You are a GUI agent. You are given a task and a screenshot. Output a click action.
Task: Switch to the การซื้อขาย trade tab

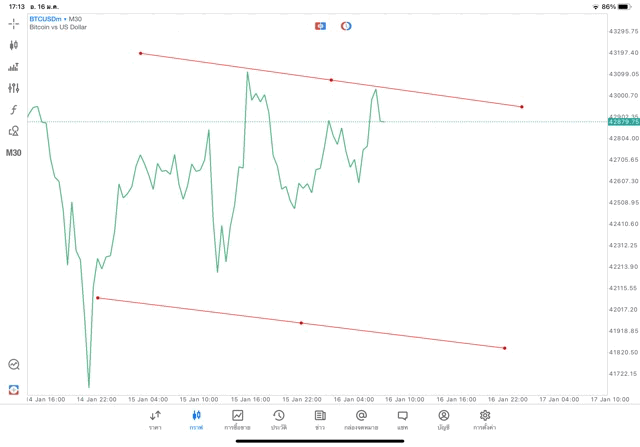237,419
